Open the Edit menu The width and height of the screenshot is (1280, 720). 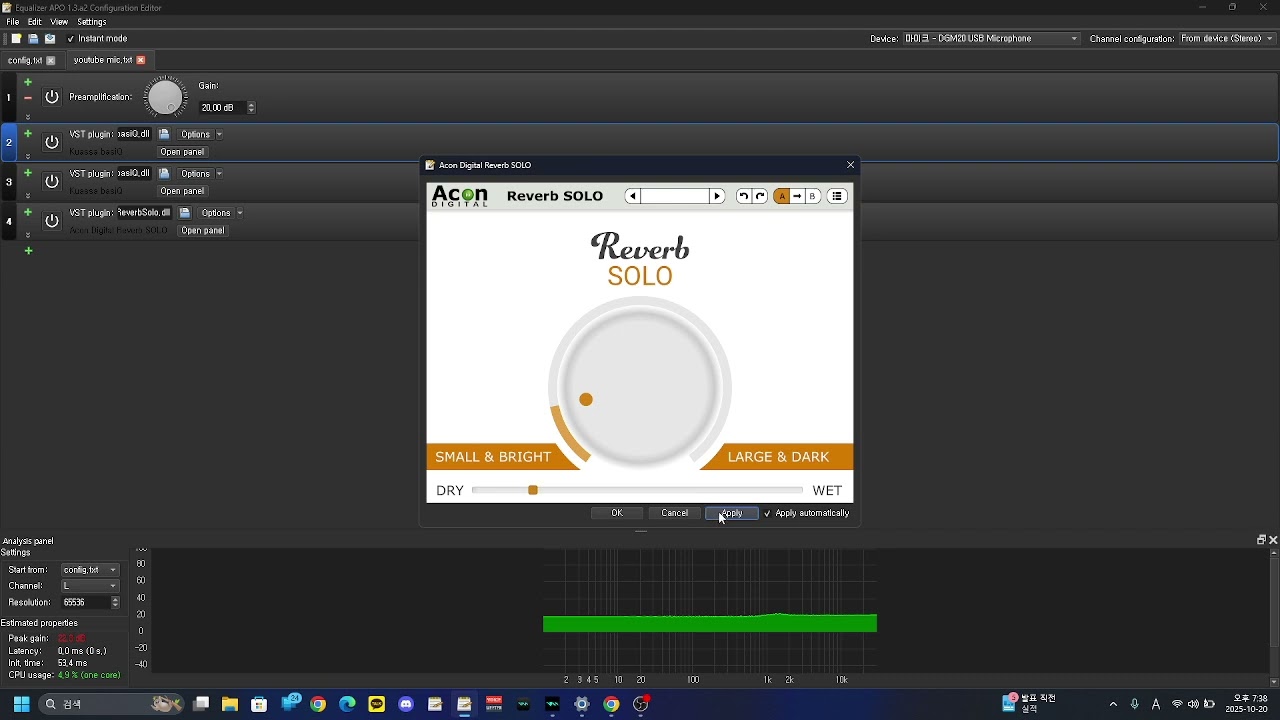tap(35, 22)
